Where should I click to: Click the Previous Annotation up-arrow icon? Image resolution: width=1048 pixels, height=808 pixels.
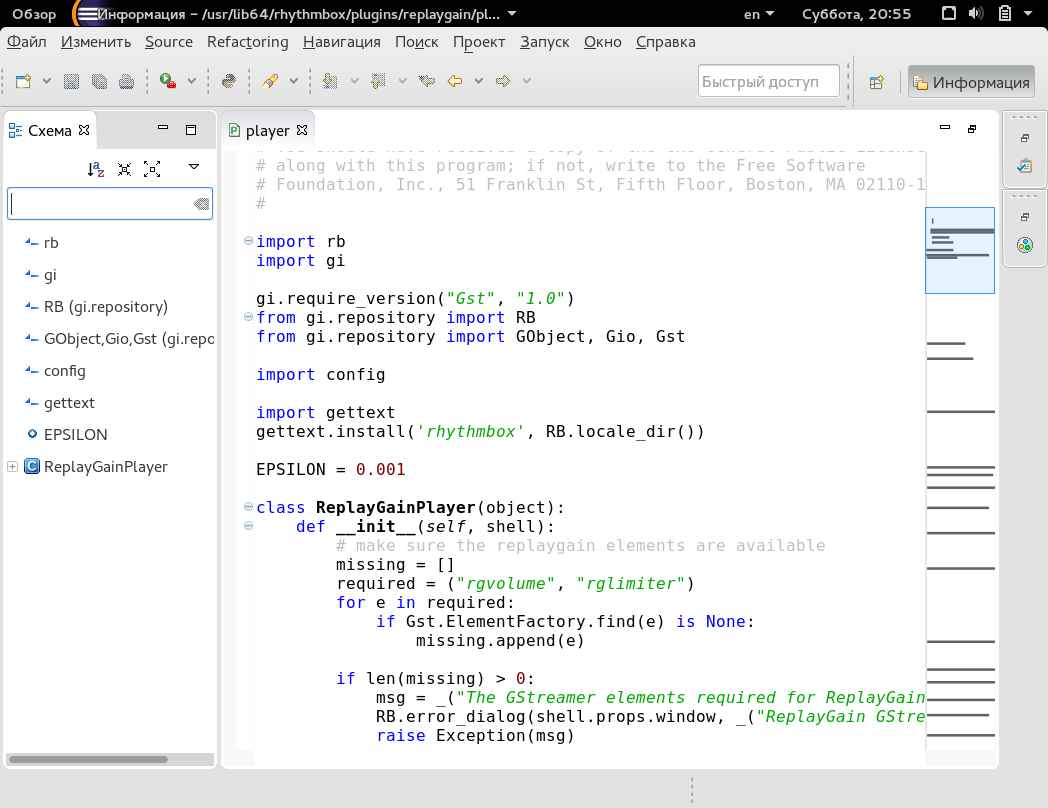378,82
